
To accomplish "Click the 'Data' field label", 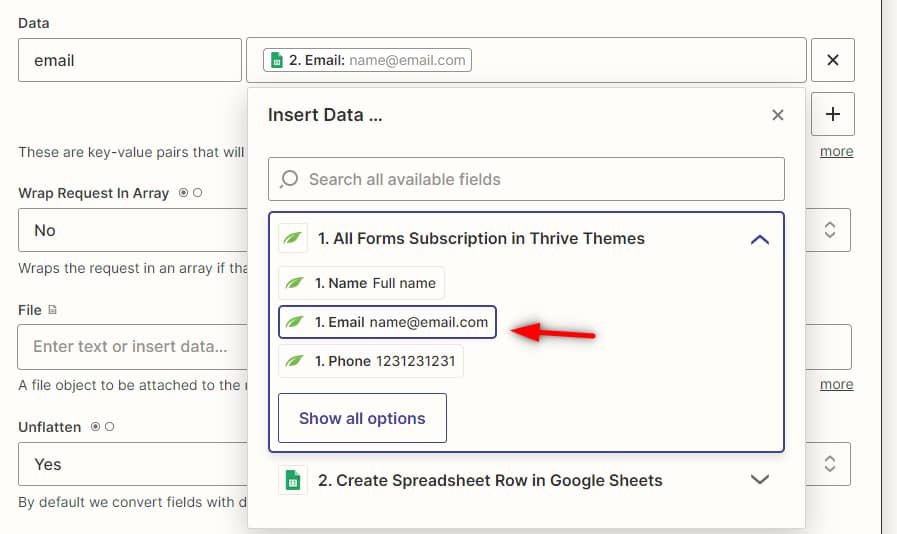I will coord(34,23).
